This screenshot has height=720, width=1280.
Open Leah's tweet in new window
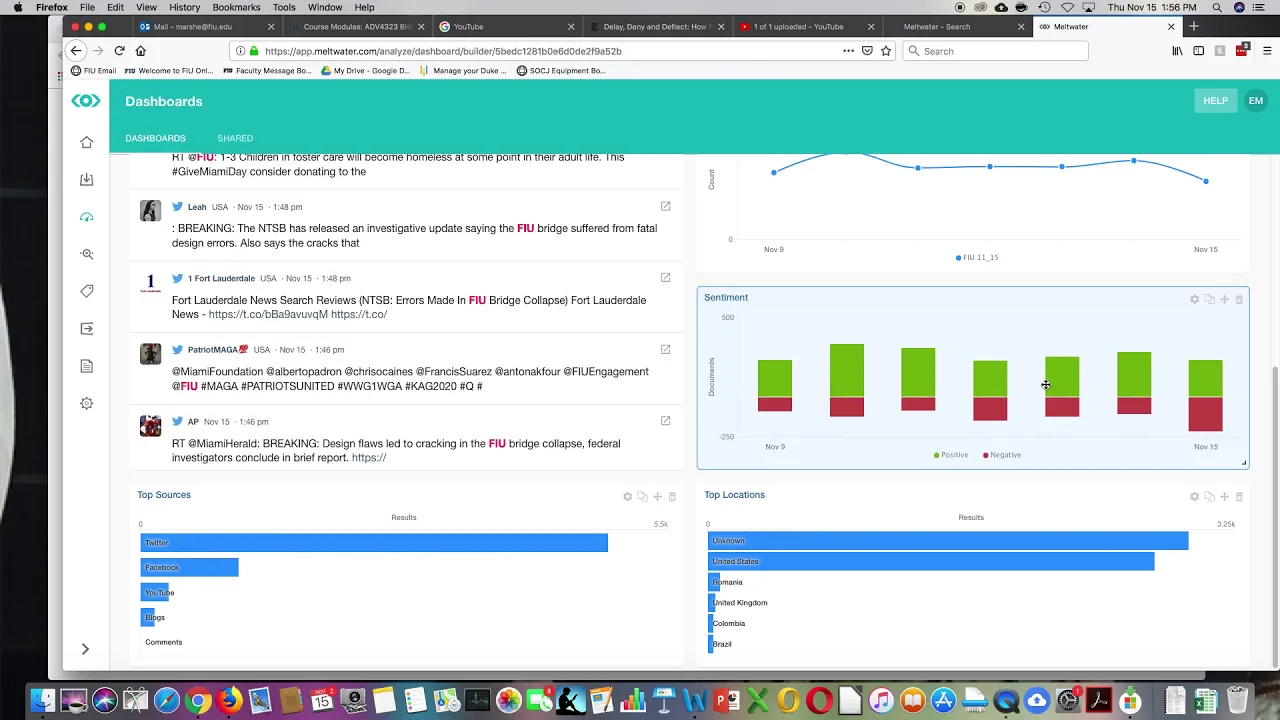pos(665,206)
